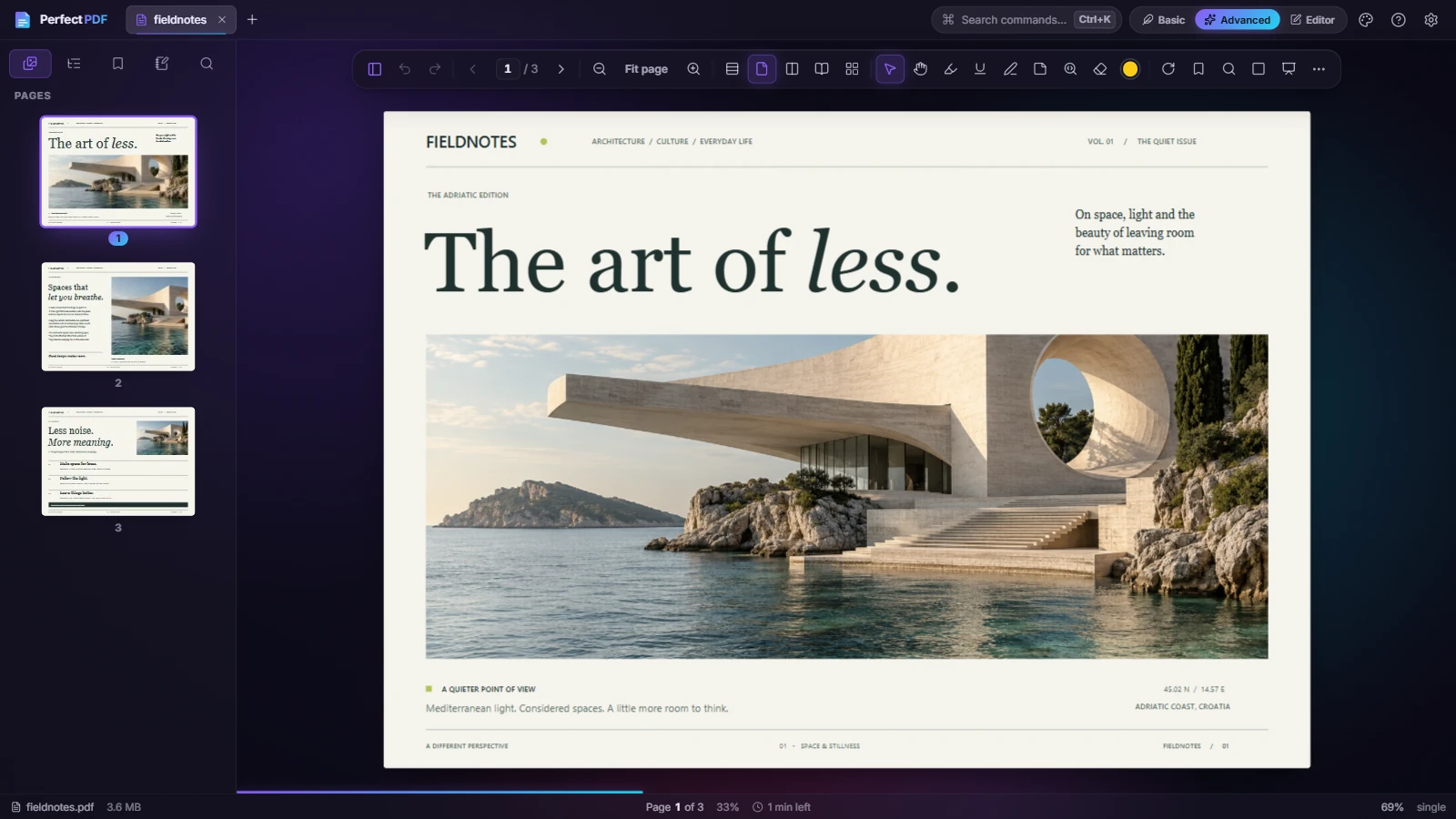This screenshot has width=1456, height=819.
Task: Select single page view mode
Action: [x=762, y=69]
